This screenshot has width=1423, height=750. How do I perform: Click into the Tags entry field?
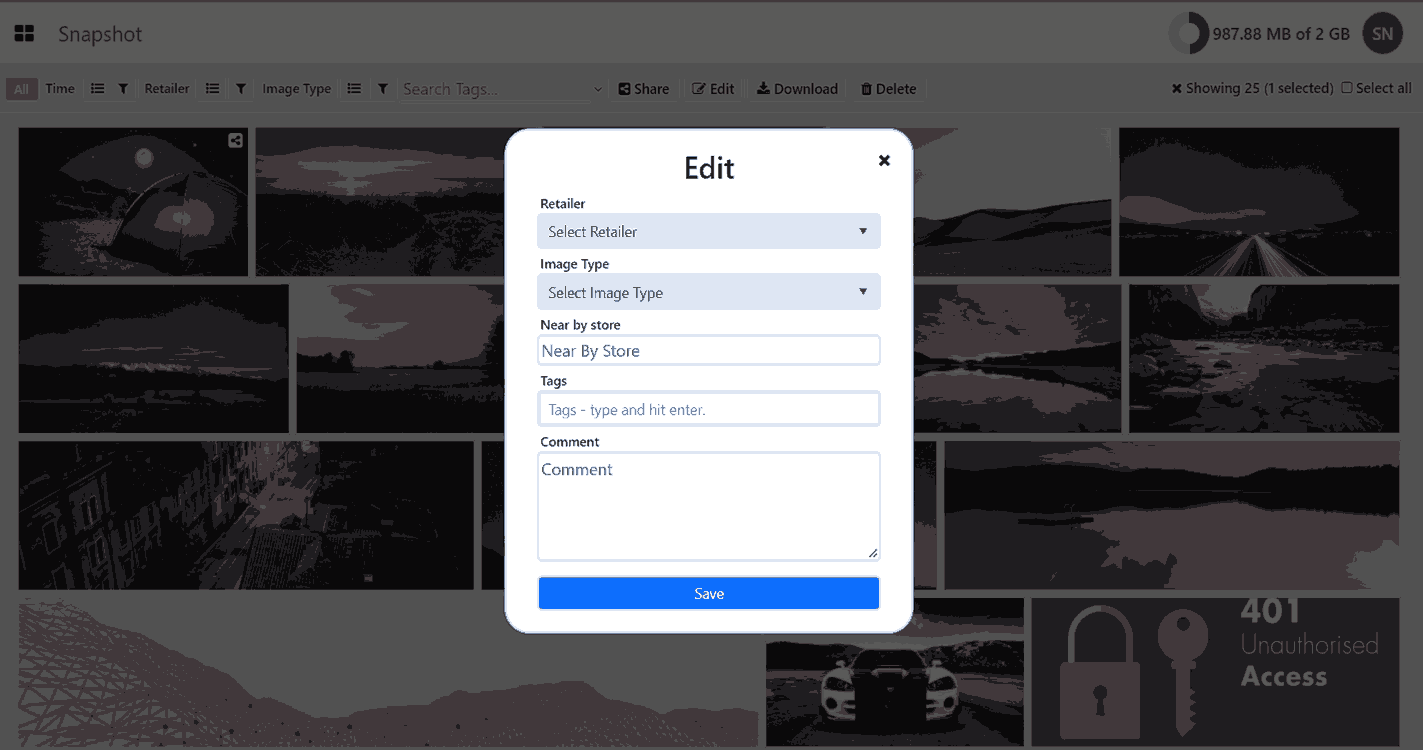tap(709, 409)
